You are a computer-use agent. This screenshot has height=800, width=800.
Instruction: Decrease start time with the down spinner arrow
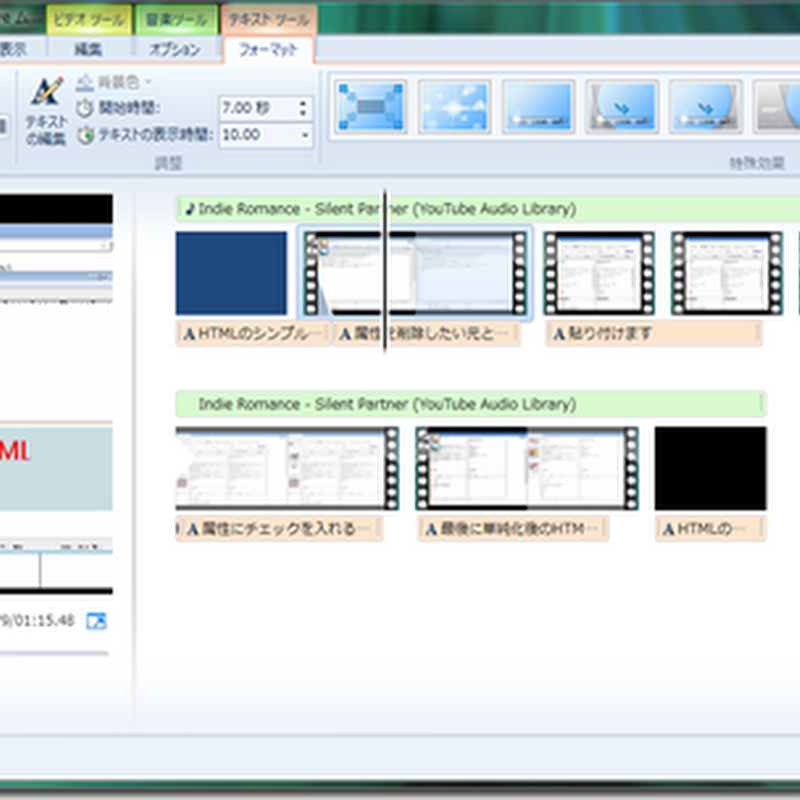point(304,114)
